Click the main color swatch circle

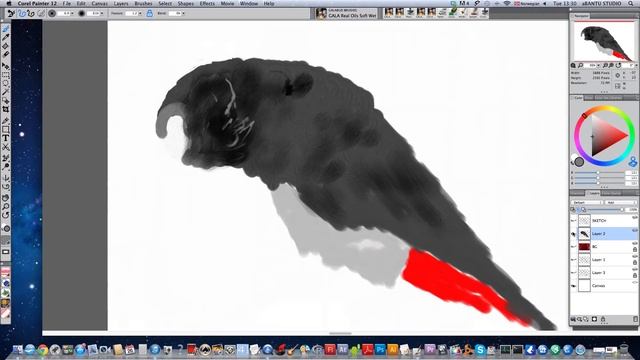[579, 162]
